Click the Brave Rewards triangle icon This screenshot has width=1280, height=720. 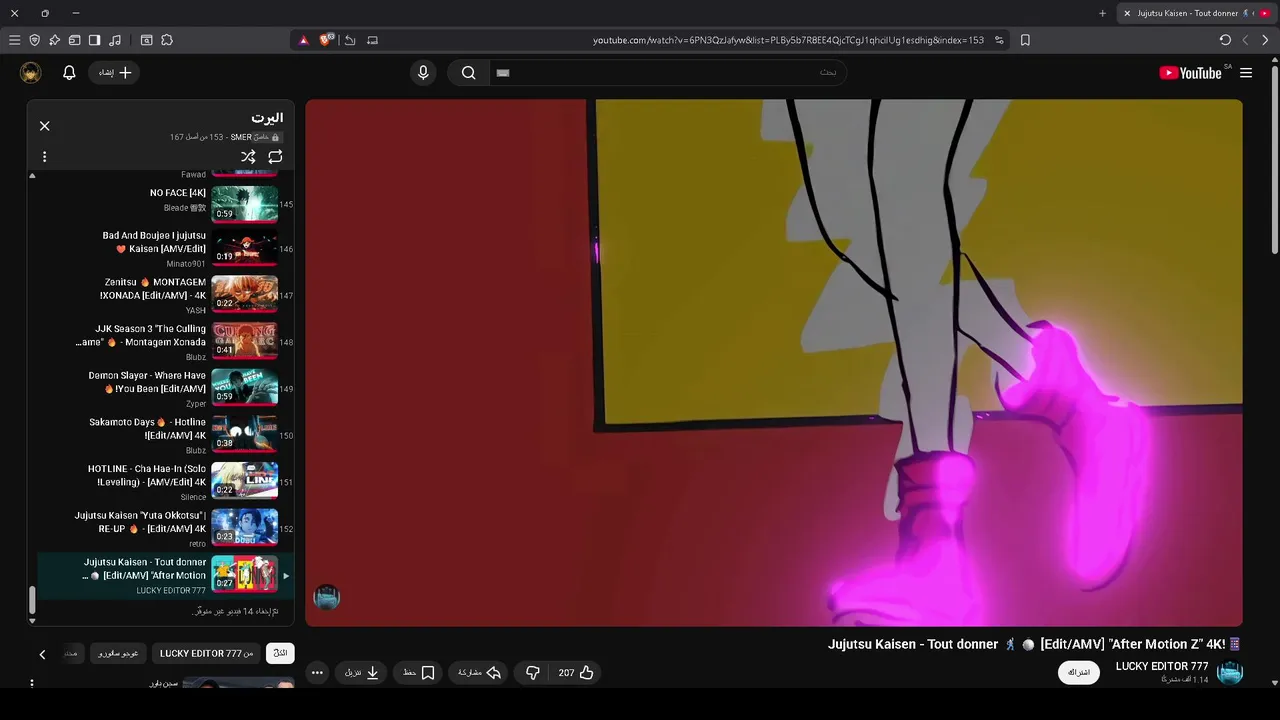coord(304,40)
